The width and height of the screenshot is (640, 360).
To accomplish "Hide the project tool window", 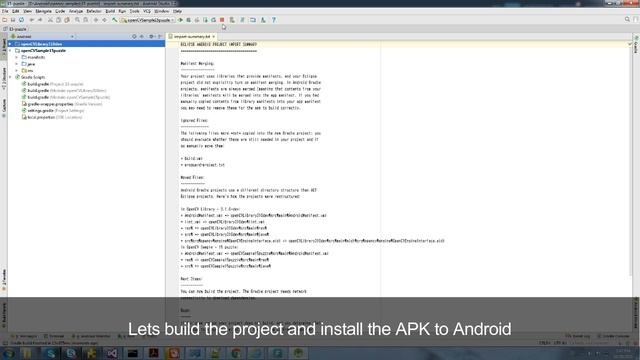I will pos(160,36).
